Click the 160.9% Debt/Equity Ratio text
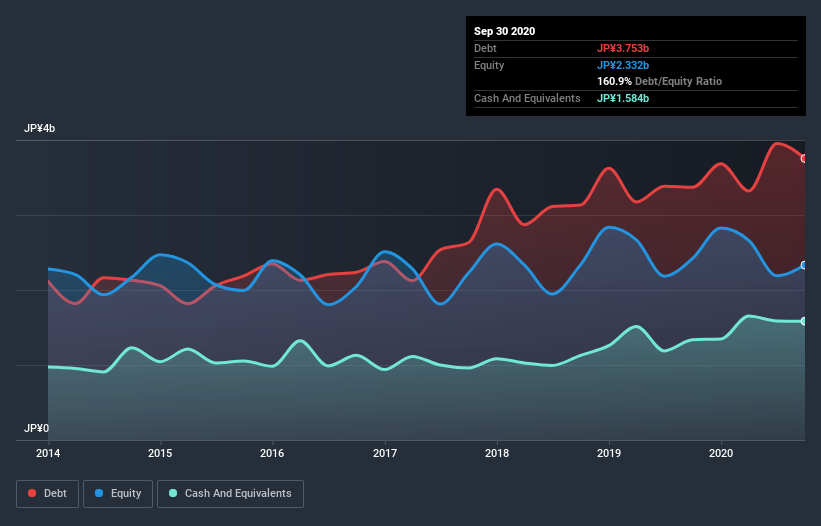 click(659, 81)
